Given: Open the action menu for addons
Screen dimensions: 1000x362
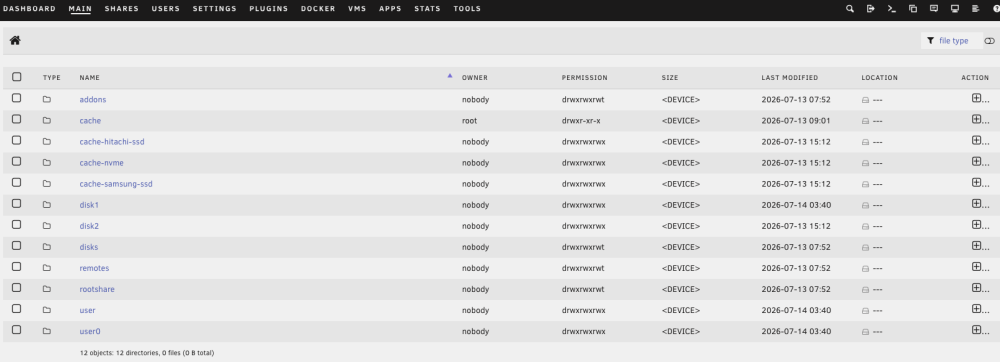Looking at the screenshot, I should pos(980,99).
